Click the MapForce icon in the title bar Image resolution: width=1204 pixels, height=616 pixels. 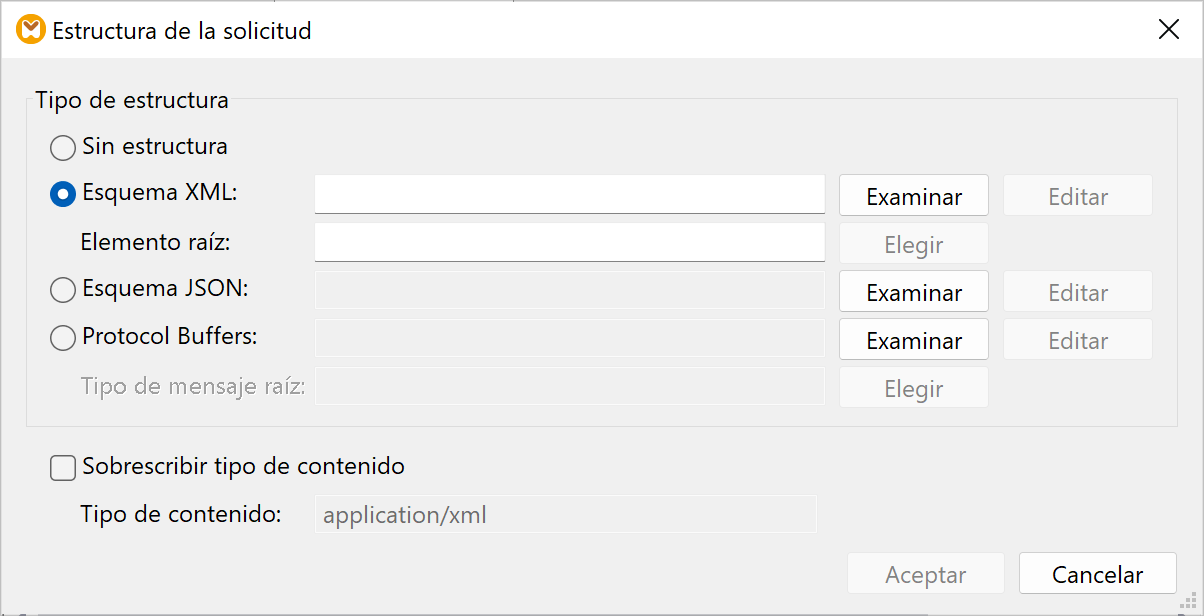pos(30,30)
